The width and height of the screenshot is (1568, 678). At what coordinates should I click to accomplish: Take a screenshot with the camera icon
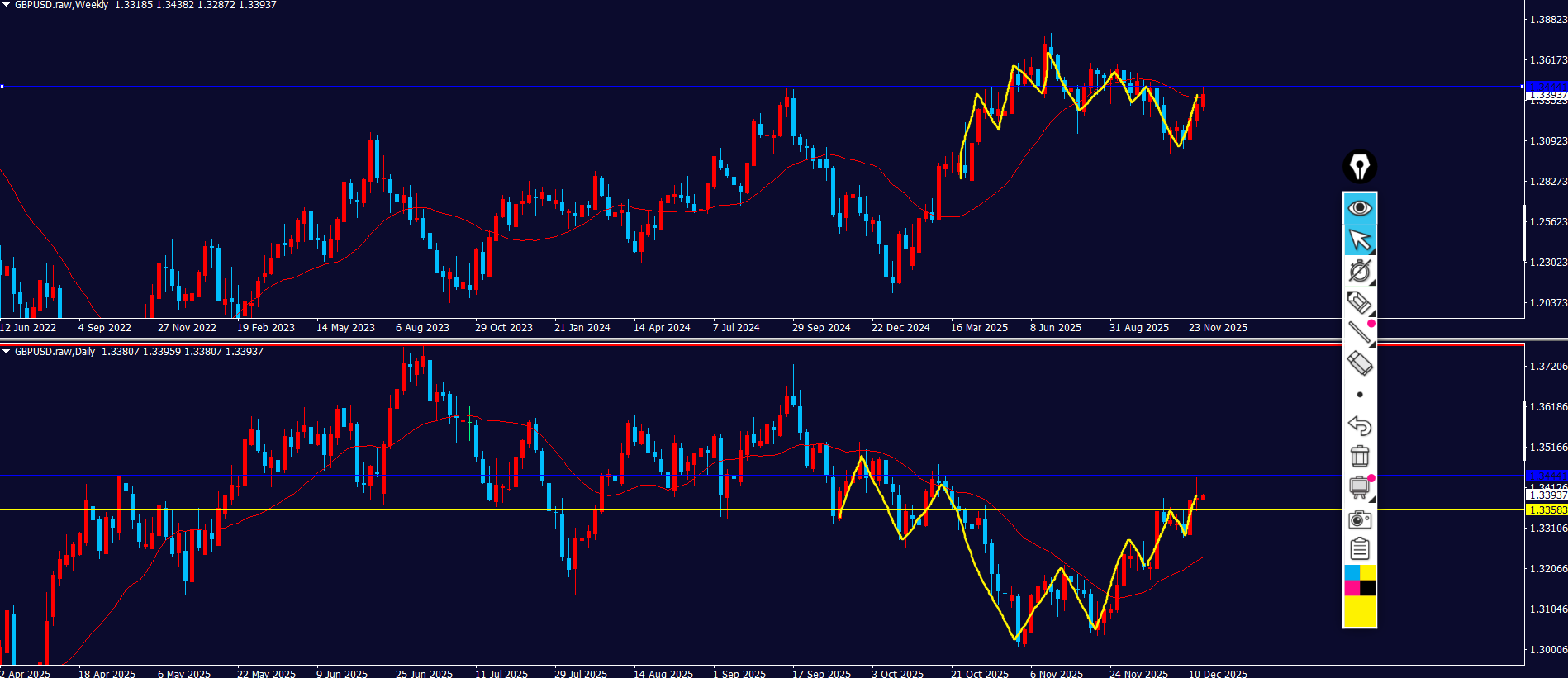tap(1360, 519)
